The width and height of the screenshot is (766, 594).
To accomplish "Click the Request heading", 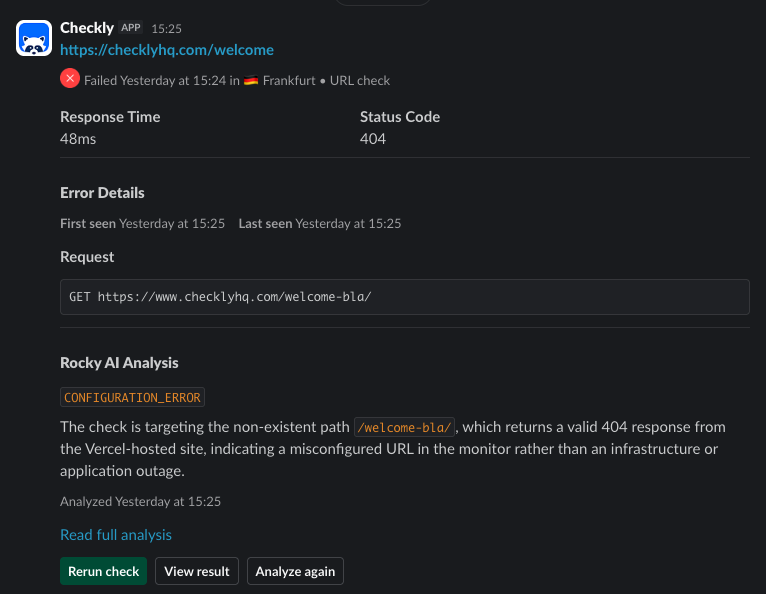I will (87, 257).
